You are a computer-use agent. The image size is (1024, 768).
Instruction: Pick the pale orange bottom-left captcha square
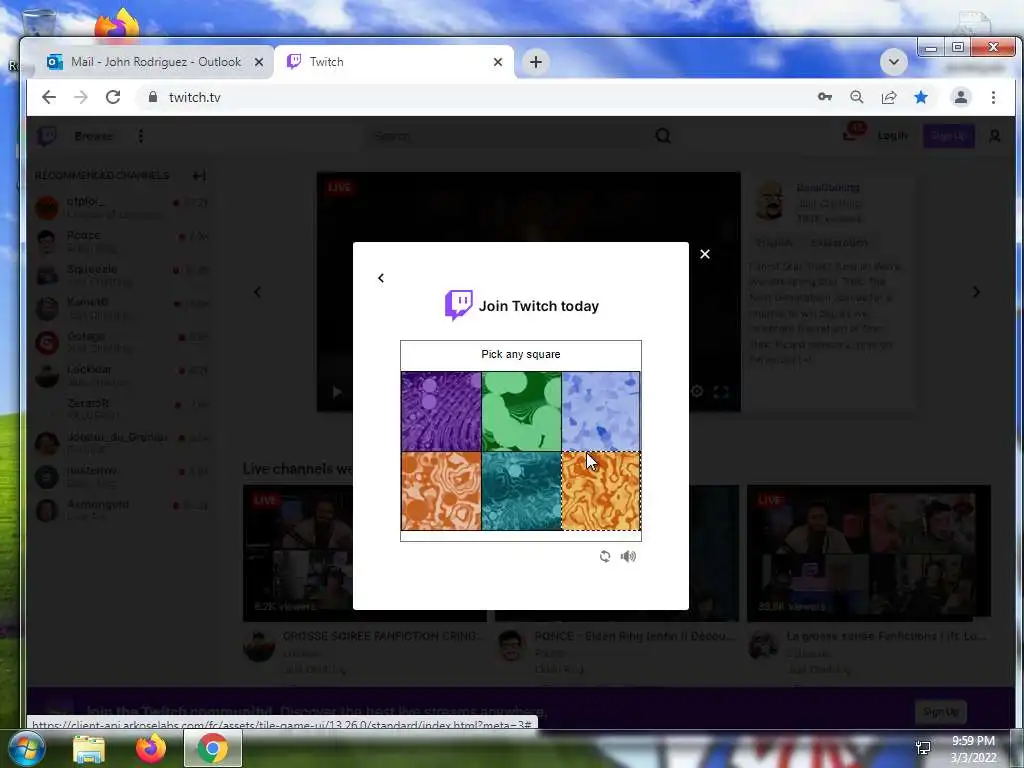point(441,491)
